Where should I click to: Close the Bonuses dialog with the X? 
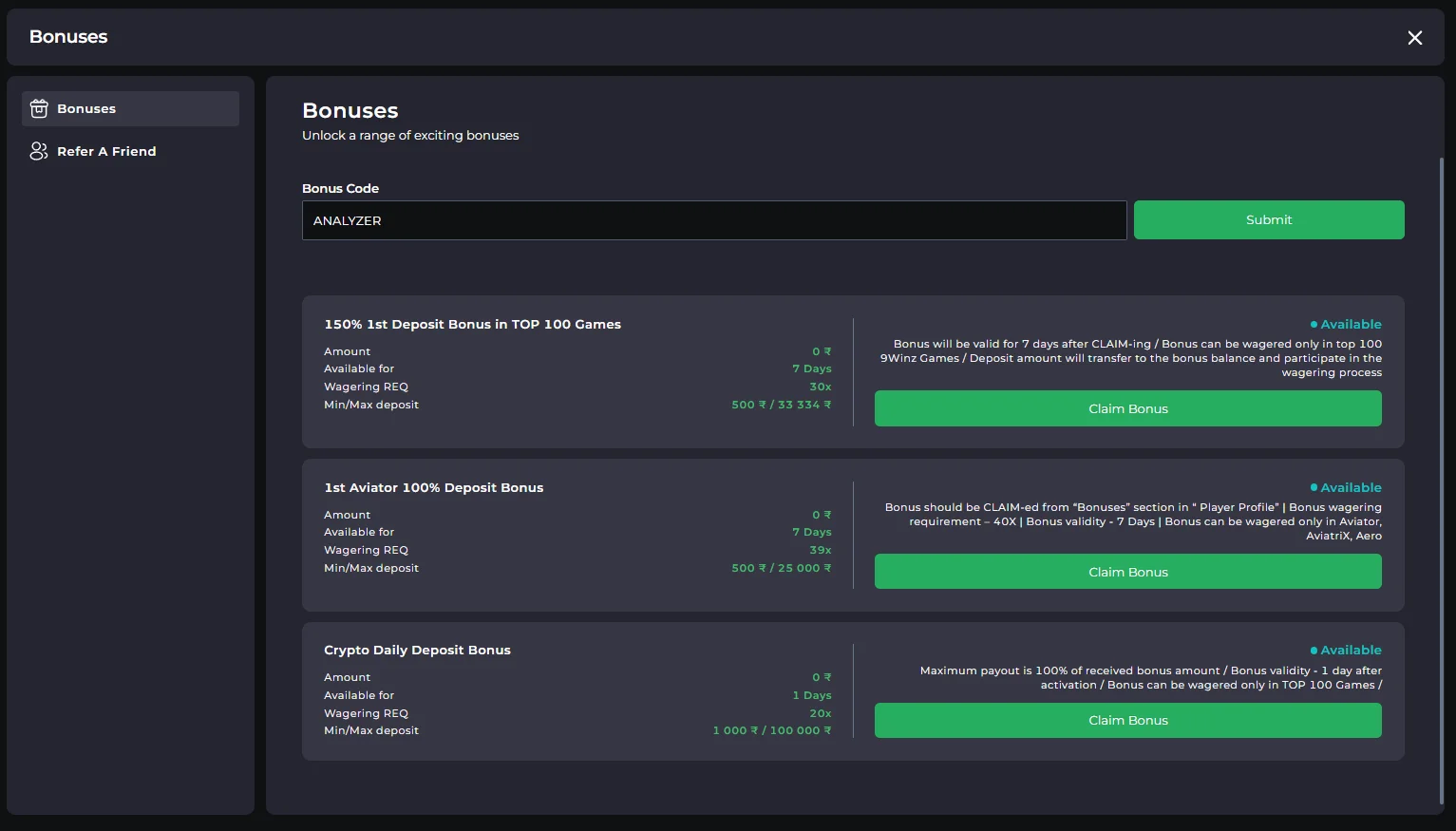[1414, 38]
